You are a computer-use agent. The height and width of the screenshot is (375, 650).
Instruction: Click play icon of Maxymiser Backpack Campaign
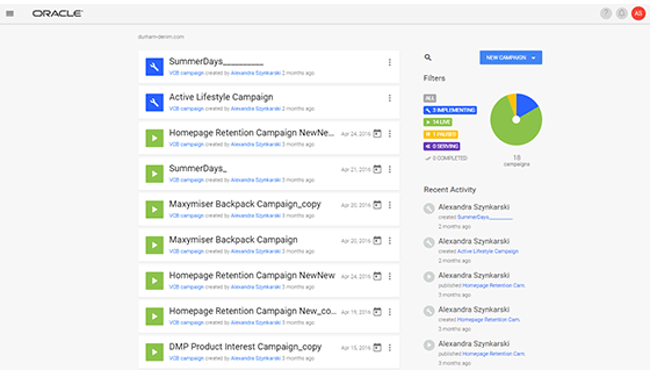pyautogui.click(x=154, y=245)
